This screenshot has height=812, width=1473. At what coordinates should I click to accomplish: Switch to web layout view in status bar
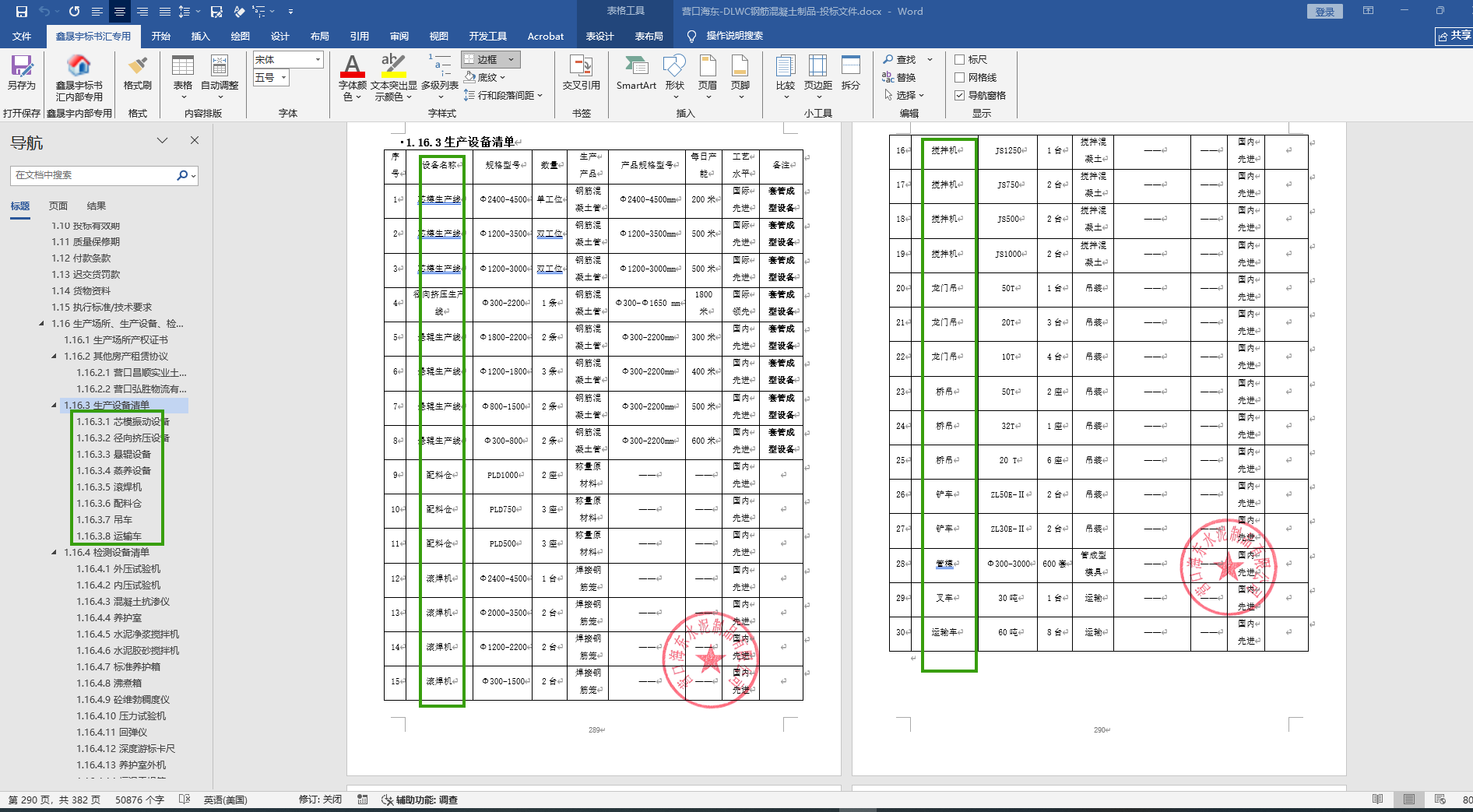tap(1440, 800)
